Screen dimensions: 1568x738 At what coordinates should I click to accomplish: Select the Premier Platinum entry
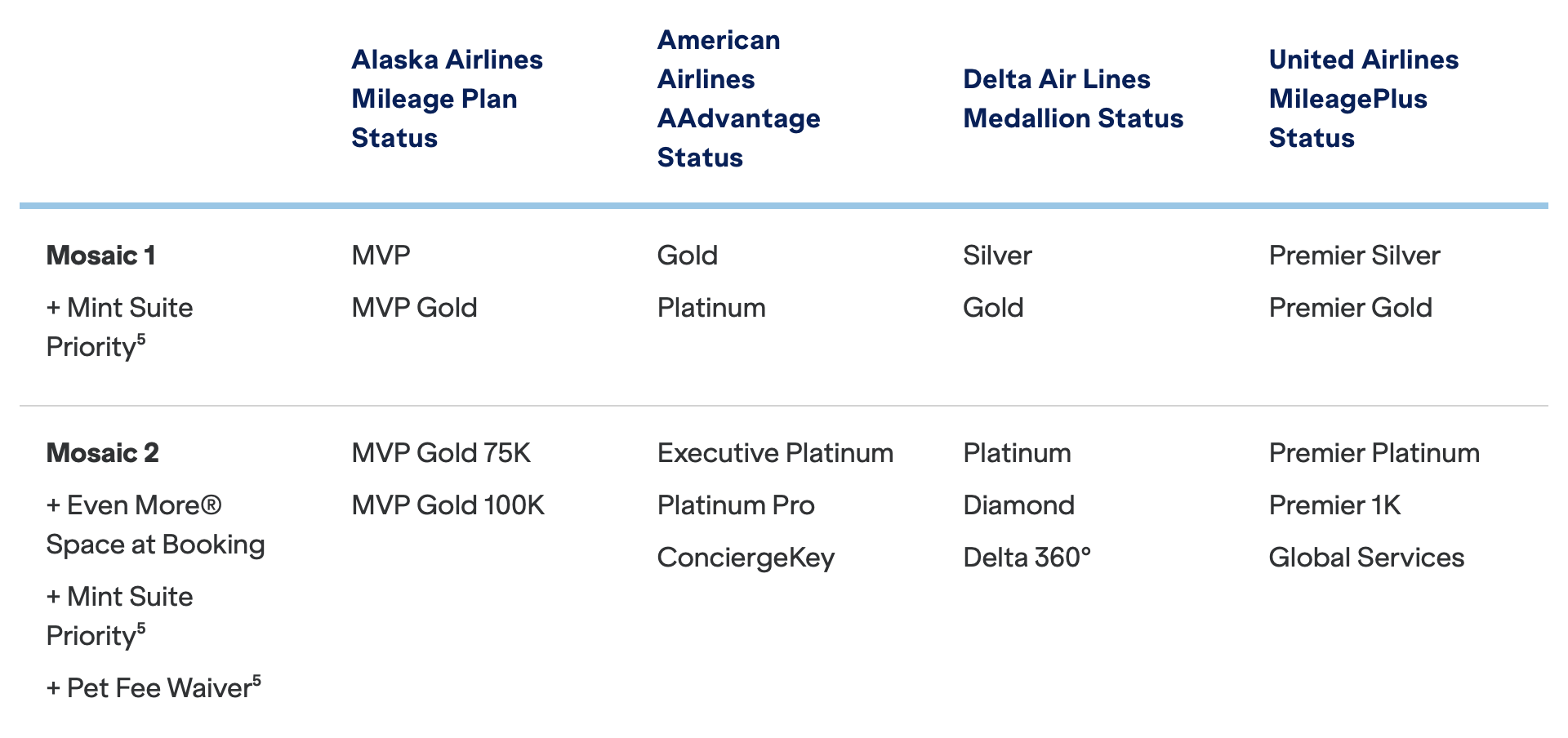(x=1374, y=453)
